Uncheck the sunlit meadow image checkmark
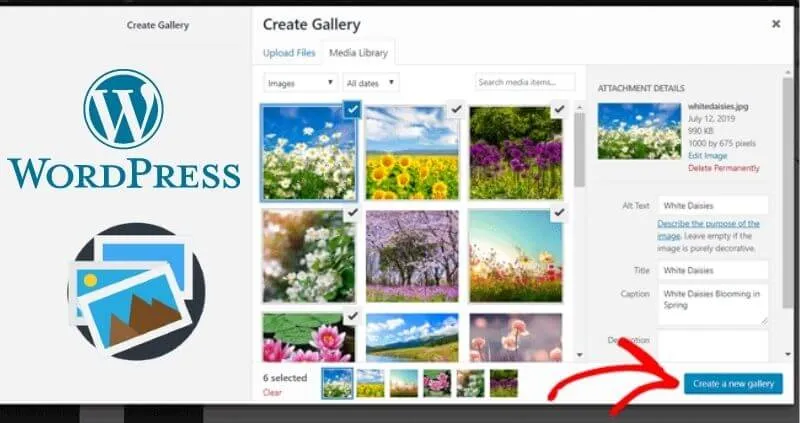800x423 pixels. [x=560, y=213]
